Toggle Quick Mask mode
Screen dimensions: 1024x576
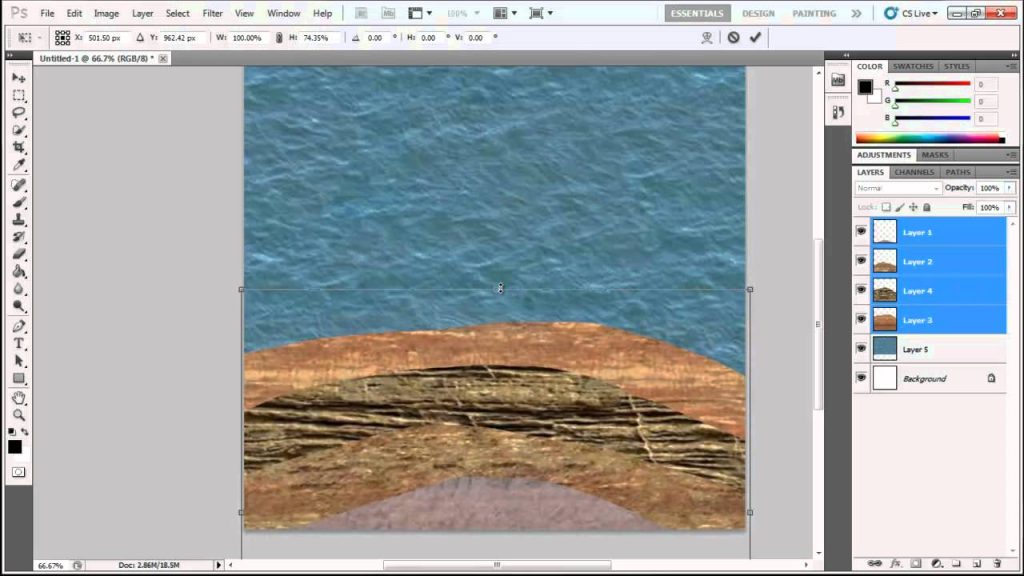click(18, 472)
